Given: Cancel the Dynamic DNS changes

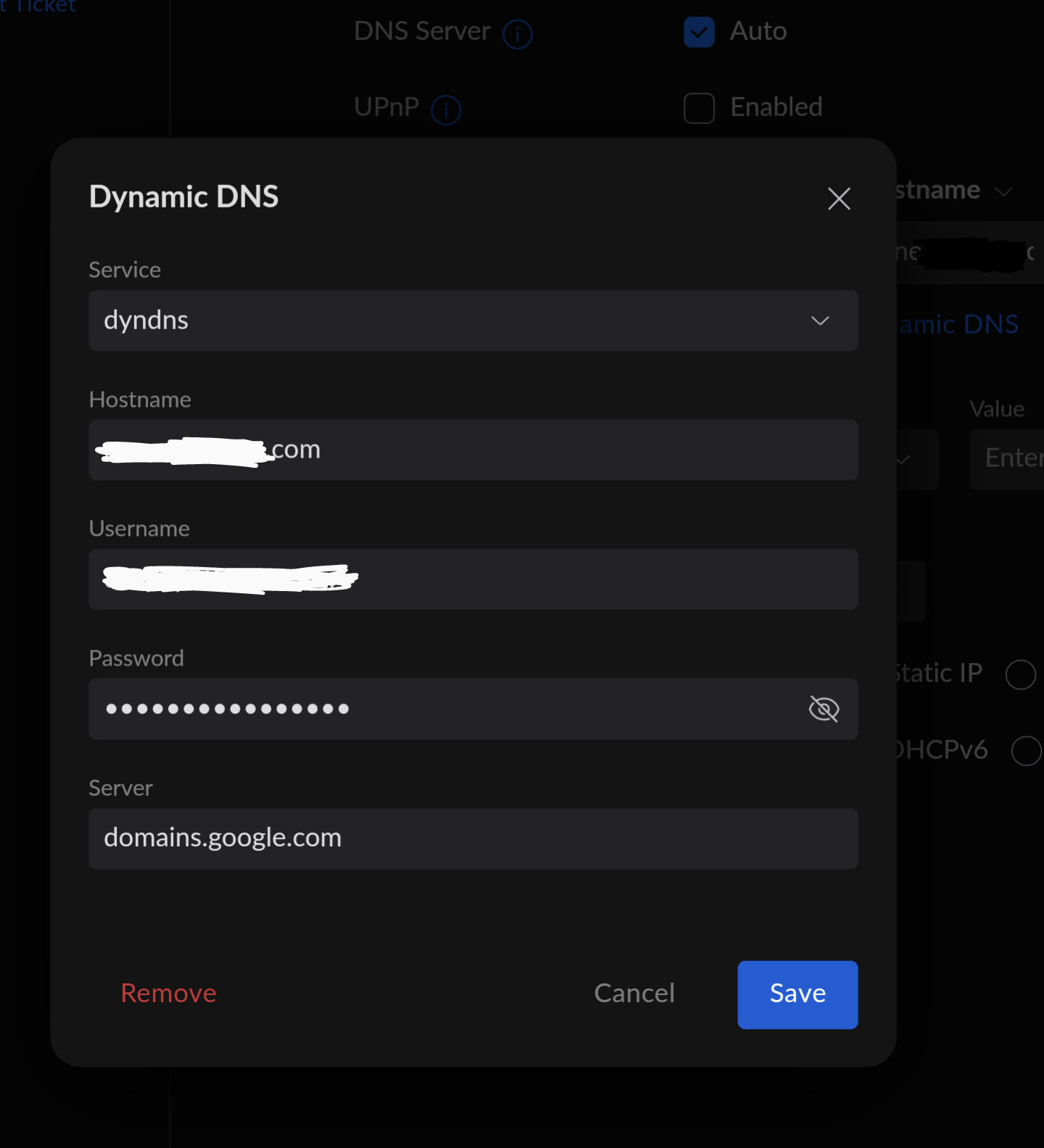Looking at the screenshot, I should [634, 993].
